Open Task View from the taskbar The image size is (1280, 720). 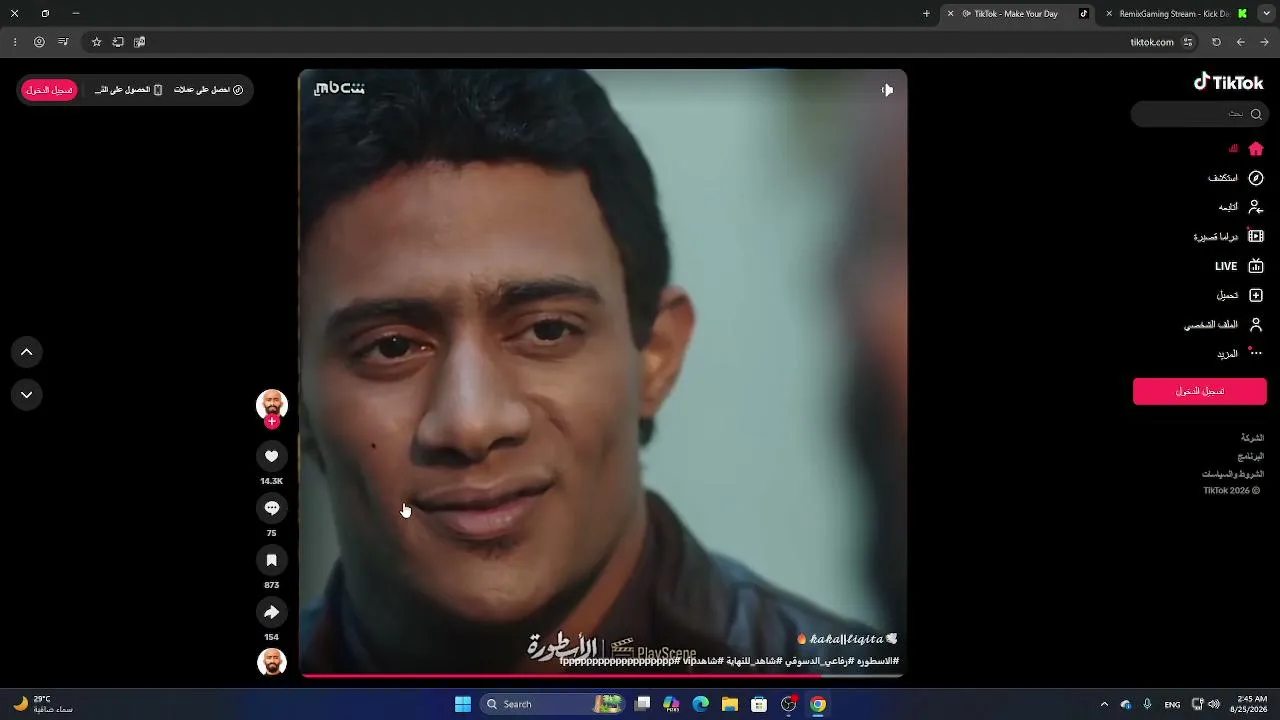[643, 704]
